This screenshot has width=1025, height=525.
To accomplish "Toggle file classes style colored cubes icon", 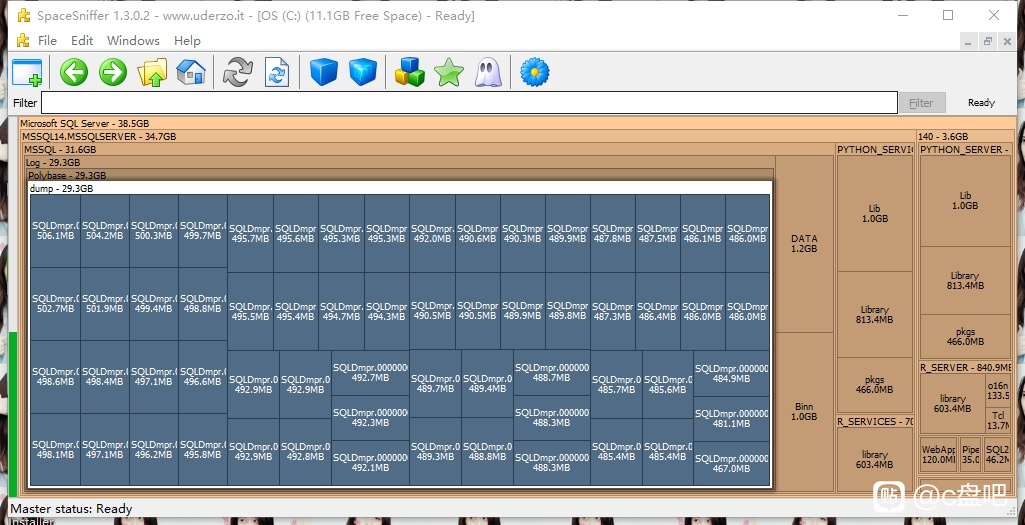I will click(x=410, y=72).
